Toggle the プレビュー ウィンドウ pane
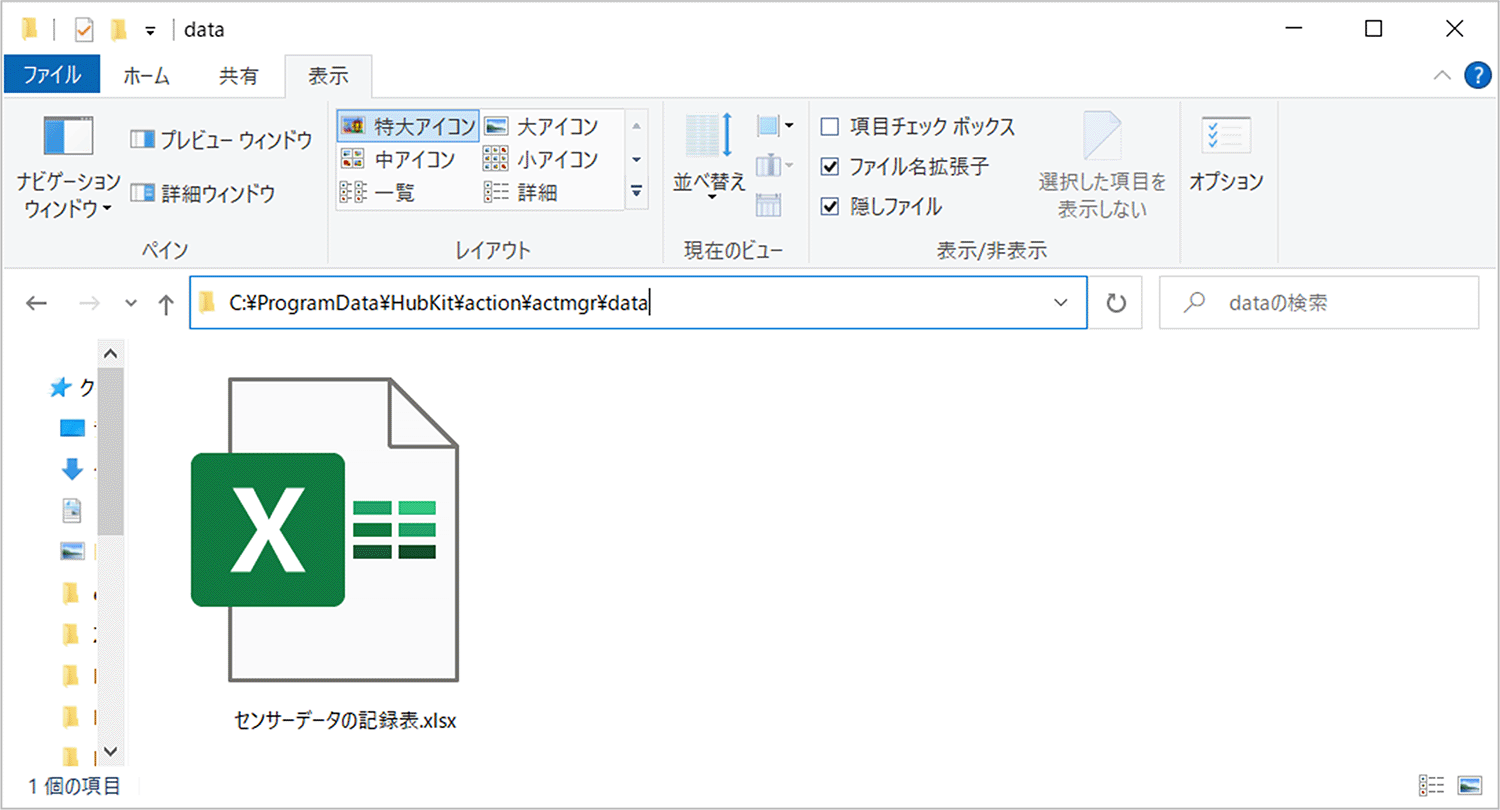 (x=222, y=140)
